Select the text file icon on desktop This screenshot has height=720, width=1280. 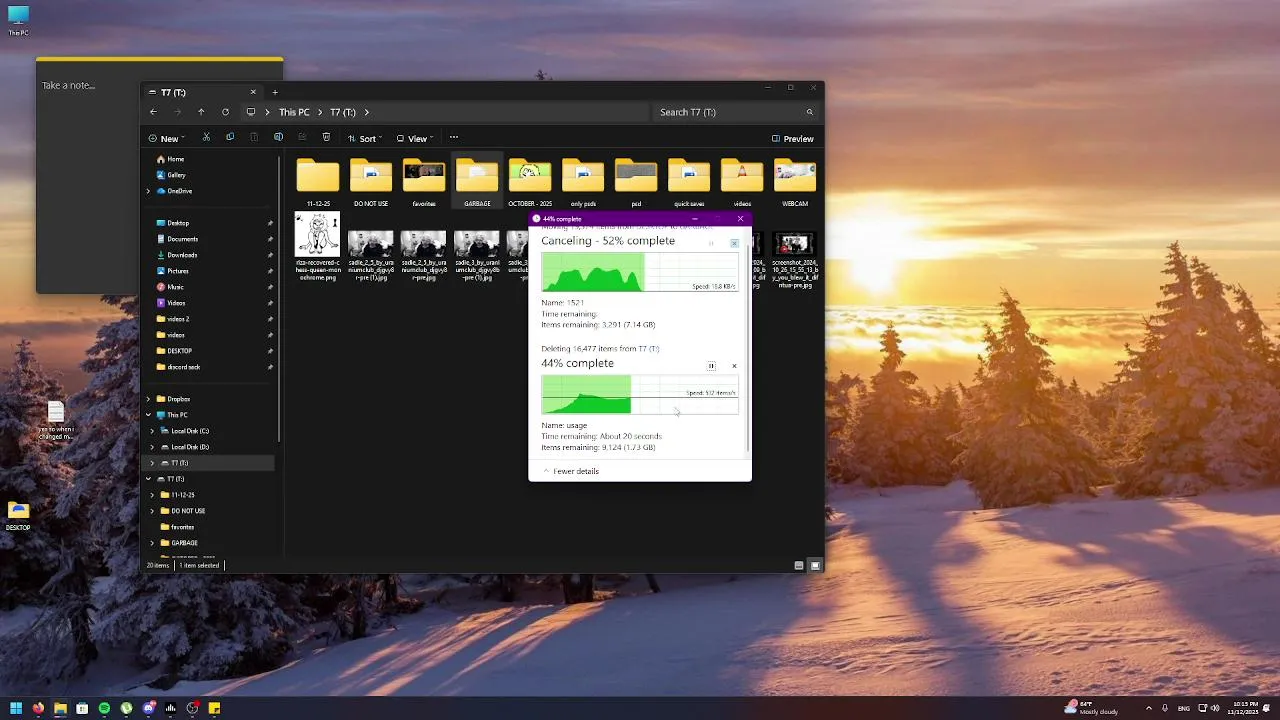click(x=56, y=420)
